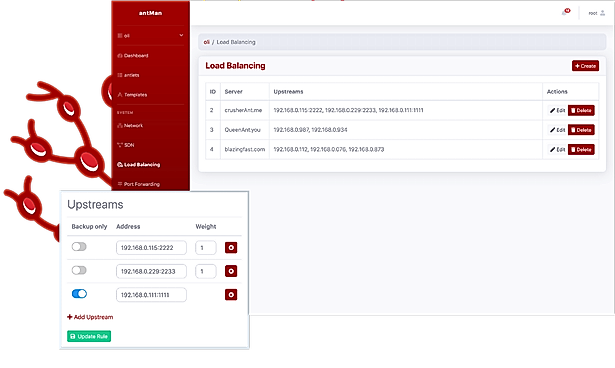Click the address field 192.168.0.115:2222
Viewport: 615px width, 368px height.
[151, 248]
